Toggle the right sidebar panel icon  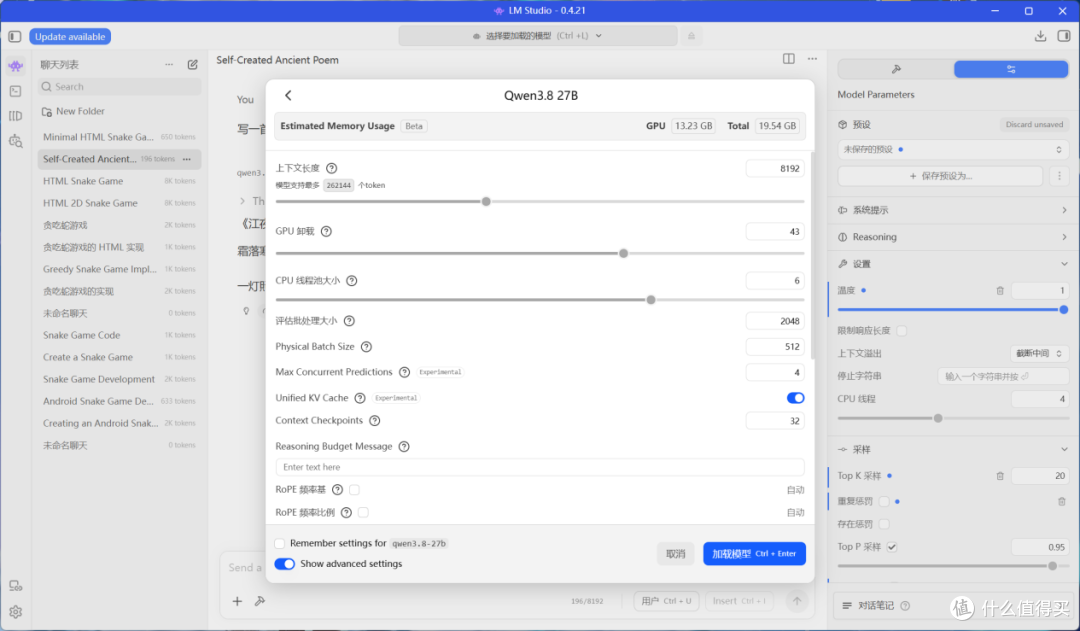(x=1064, y=36)
